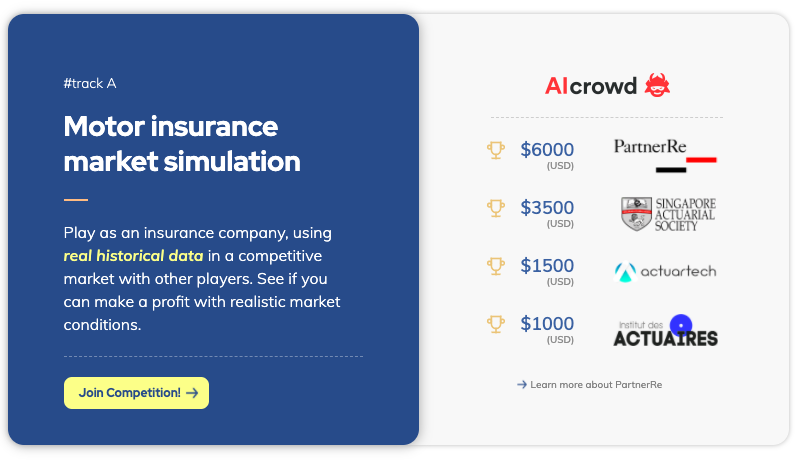Follow the Learn more about PartnerRe link
Image resolution: width=802 pixels, height=460 pixels.
click(595, 384)
